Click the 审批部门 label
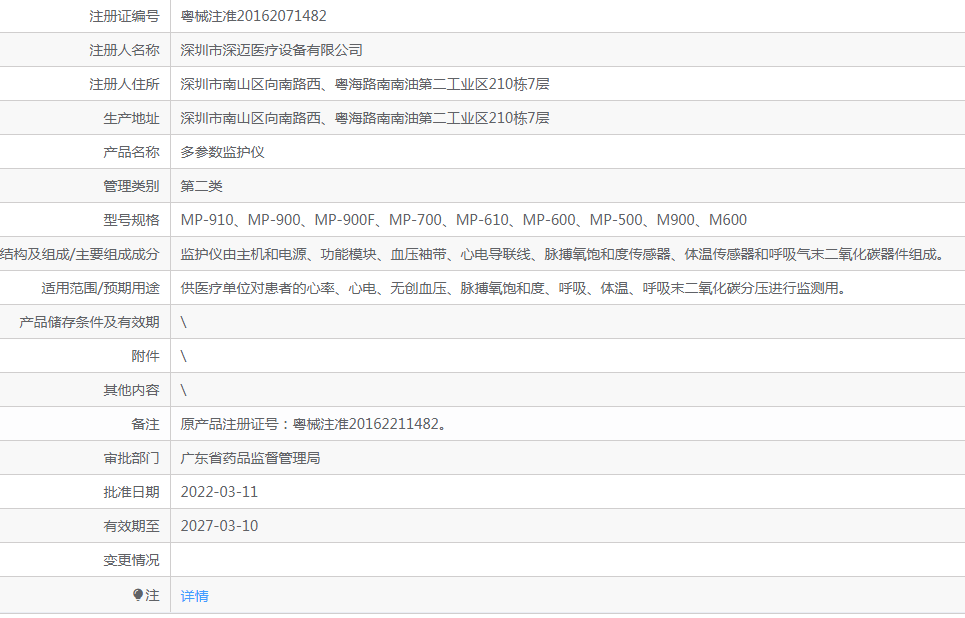The height and width of the screenshot is (618, 965). coord(131,458)
